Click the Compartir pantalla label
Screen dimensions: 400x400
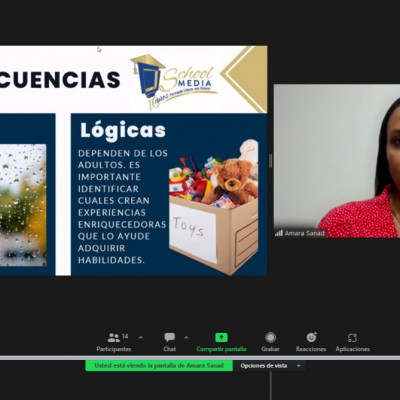pyautogui.click(x=221, y=349)
